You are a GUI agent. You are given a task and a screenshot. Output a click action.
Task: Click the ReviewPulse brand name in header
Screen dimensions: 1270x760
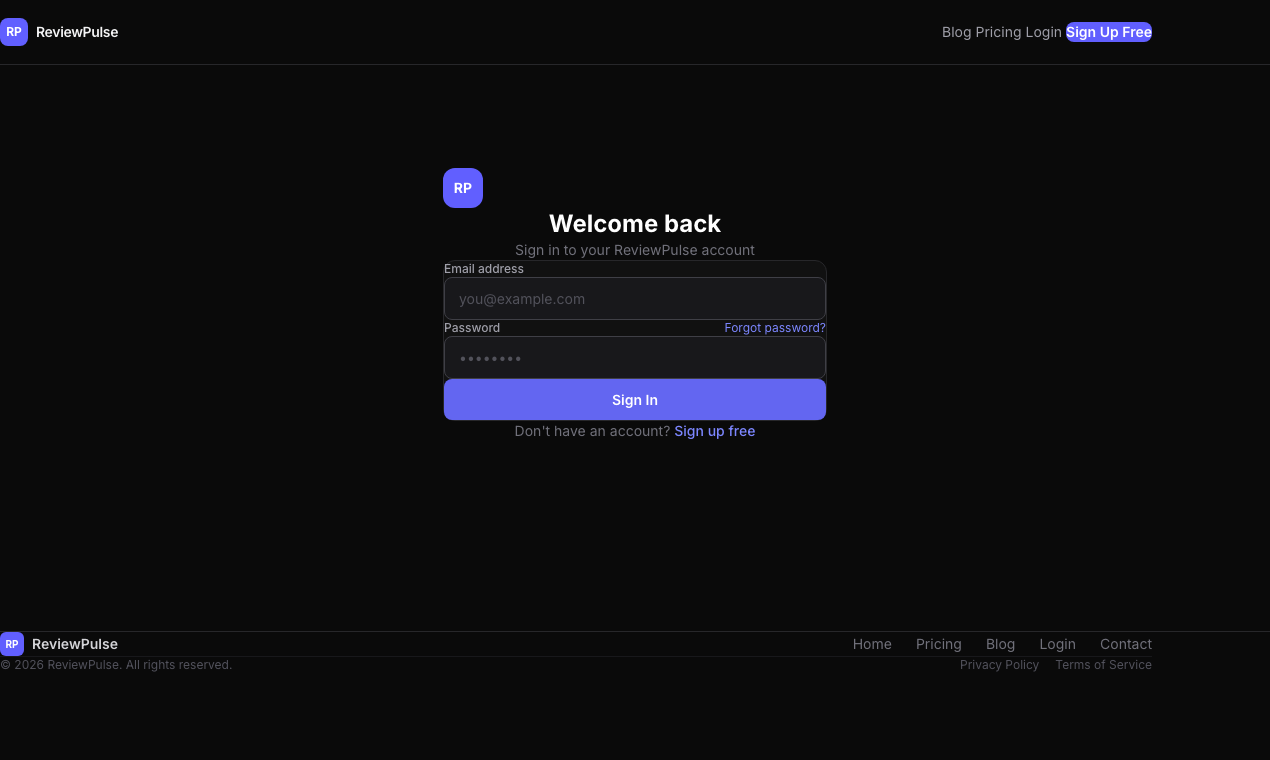[x=76, y=32]
